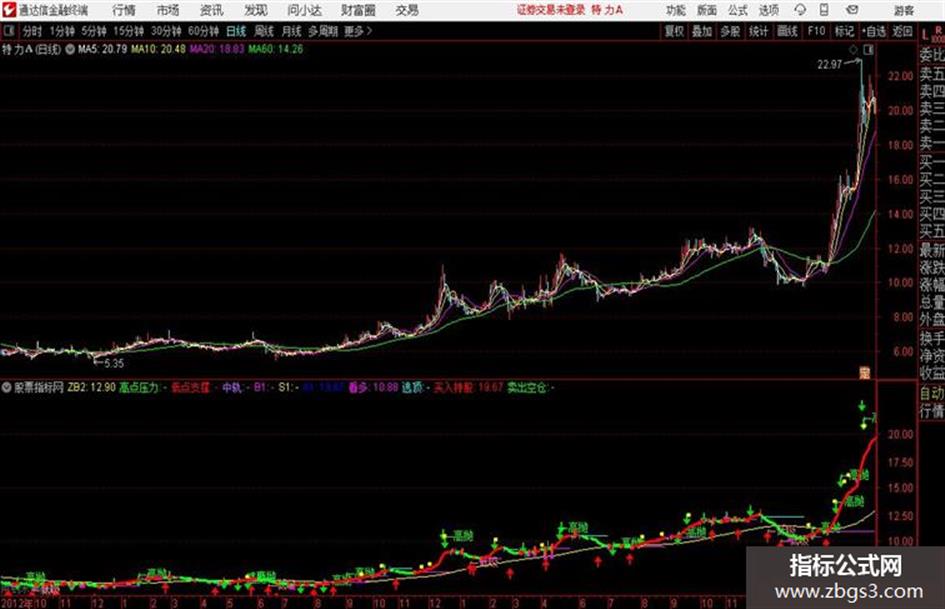945x609 pixels.
Task: Open the 市场 menu
Action: click(x=168, y=10)
